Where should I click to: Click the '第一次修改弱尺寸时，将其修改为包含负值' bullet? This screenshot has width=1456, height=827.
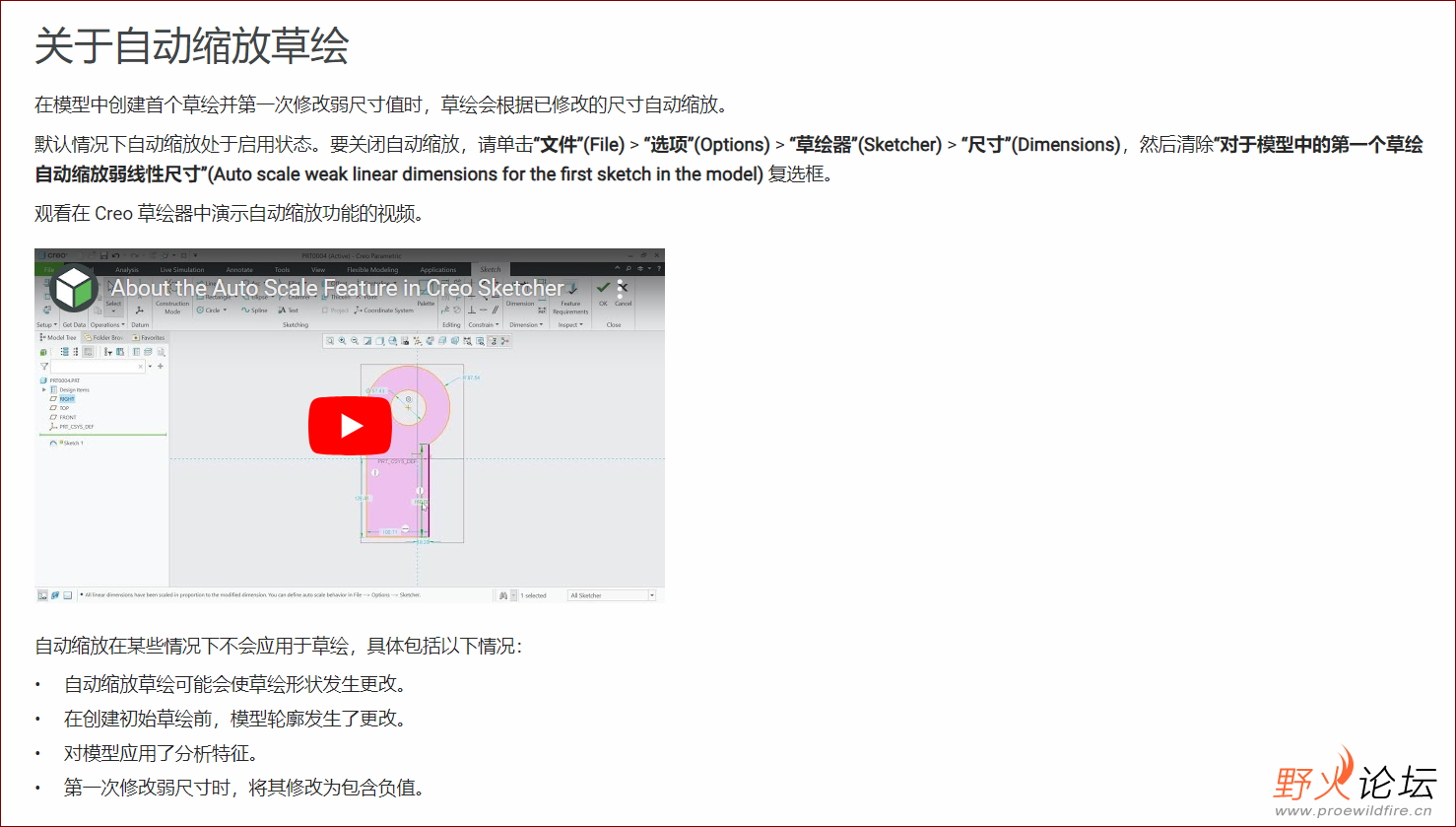[244, 788]
